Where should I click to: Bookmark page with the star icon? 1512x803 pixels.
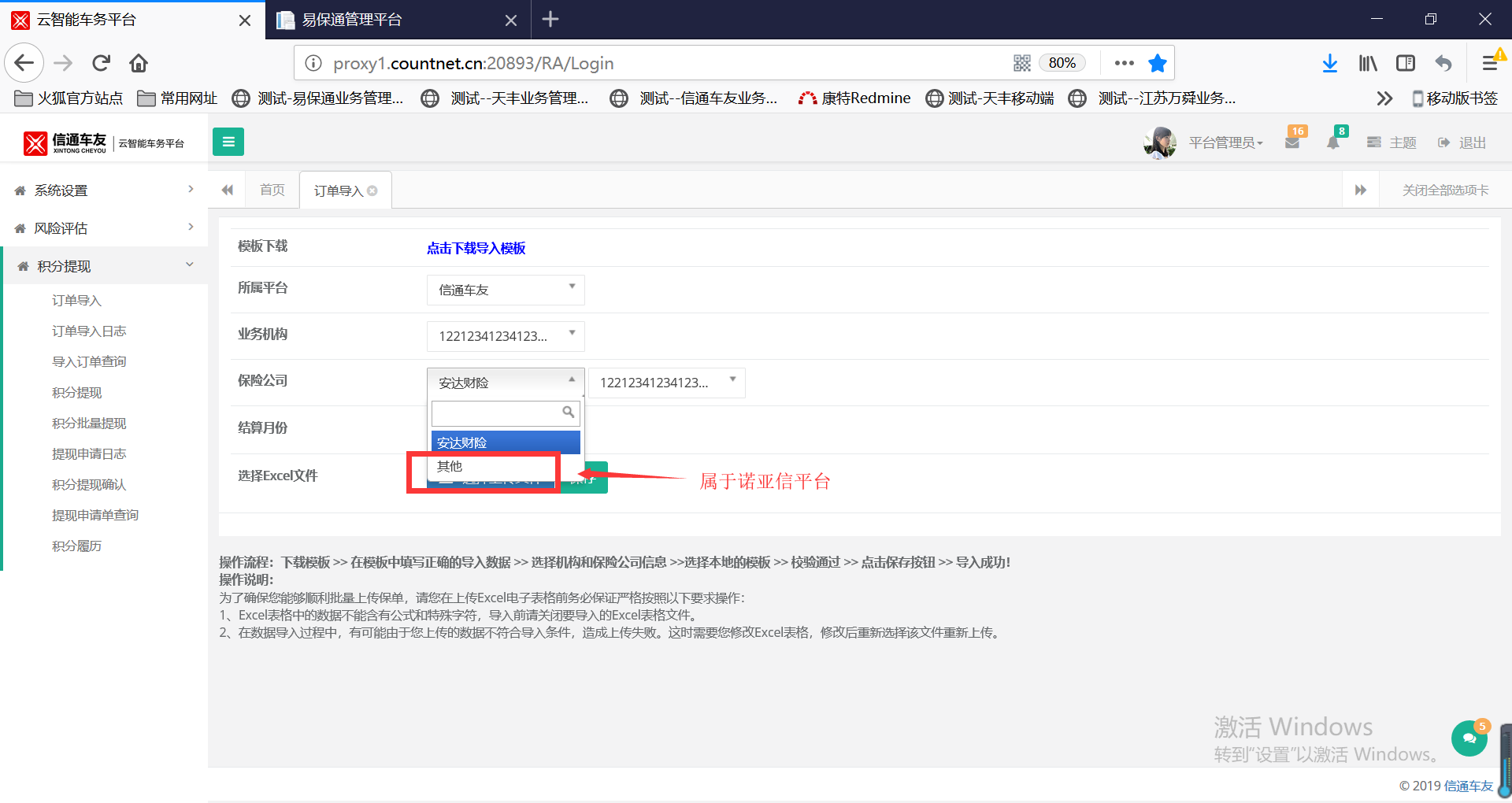(x=1157, y=63)
